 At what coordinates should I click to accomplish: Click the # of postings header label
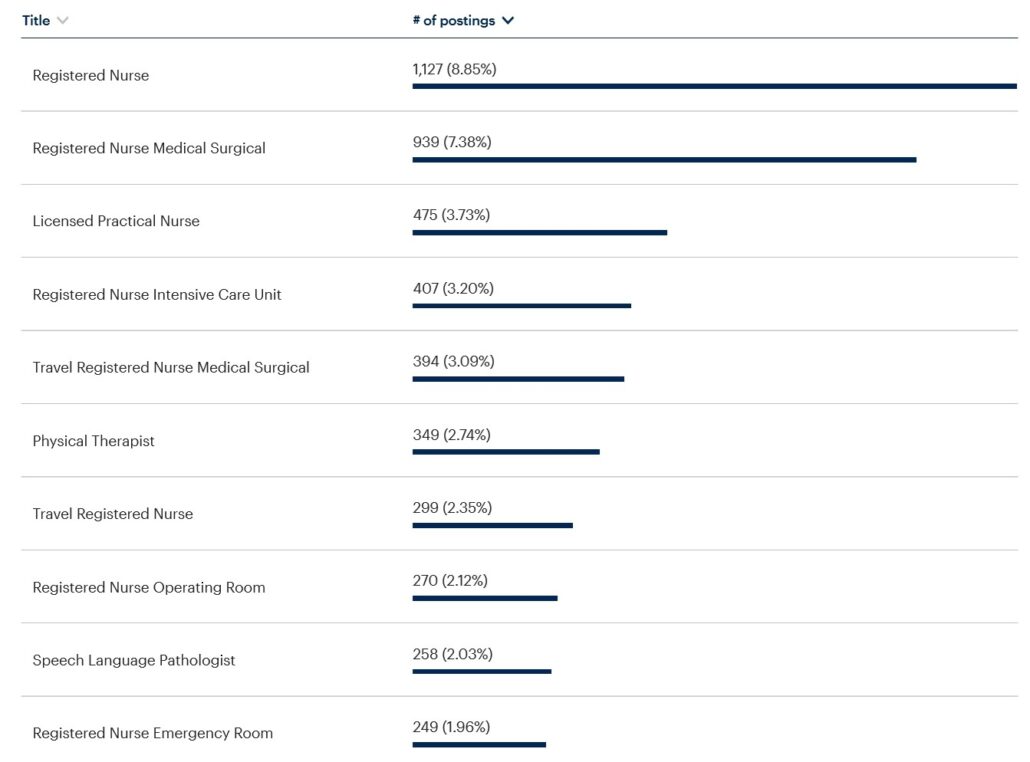point(453,21)
